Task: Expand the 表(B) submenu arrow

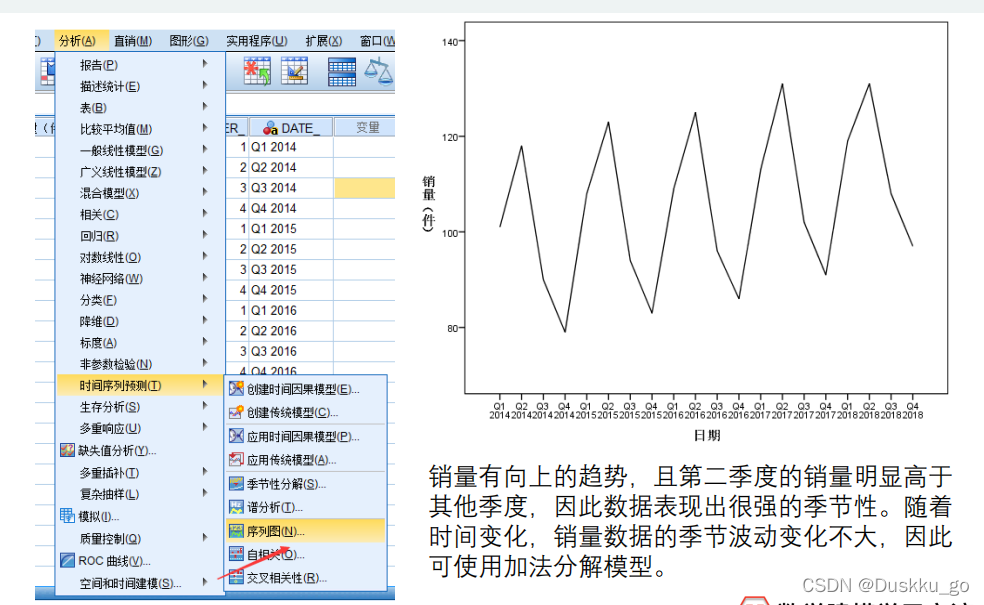Action: 205,107
